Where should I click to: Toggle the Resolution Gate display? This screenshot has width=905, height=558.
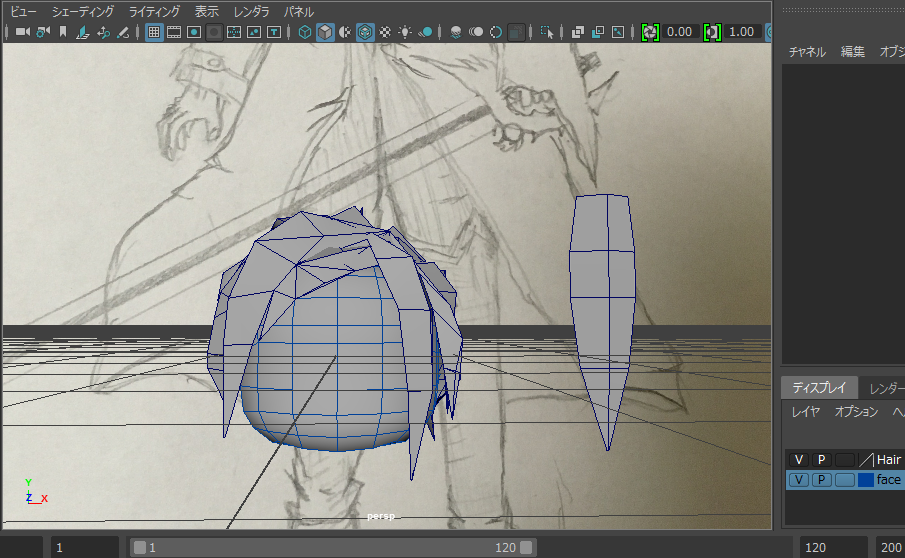click(194, 32)
